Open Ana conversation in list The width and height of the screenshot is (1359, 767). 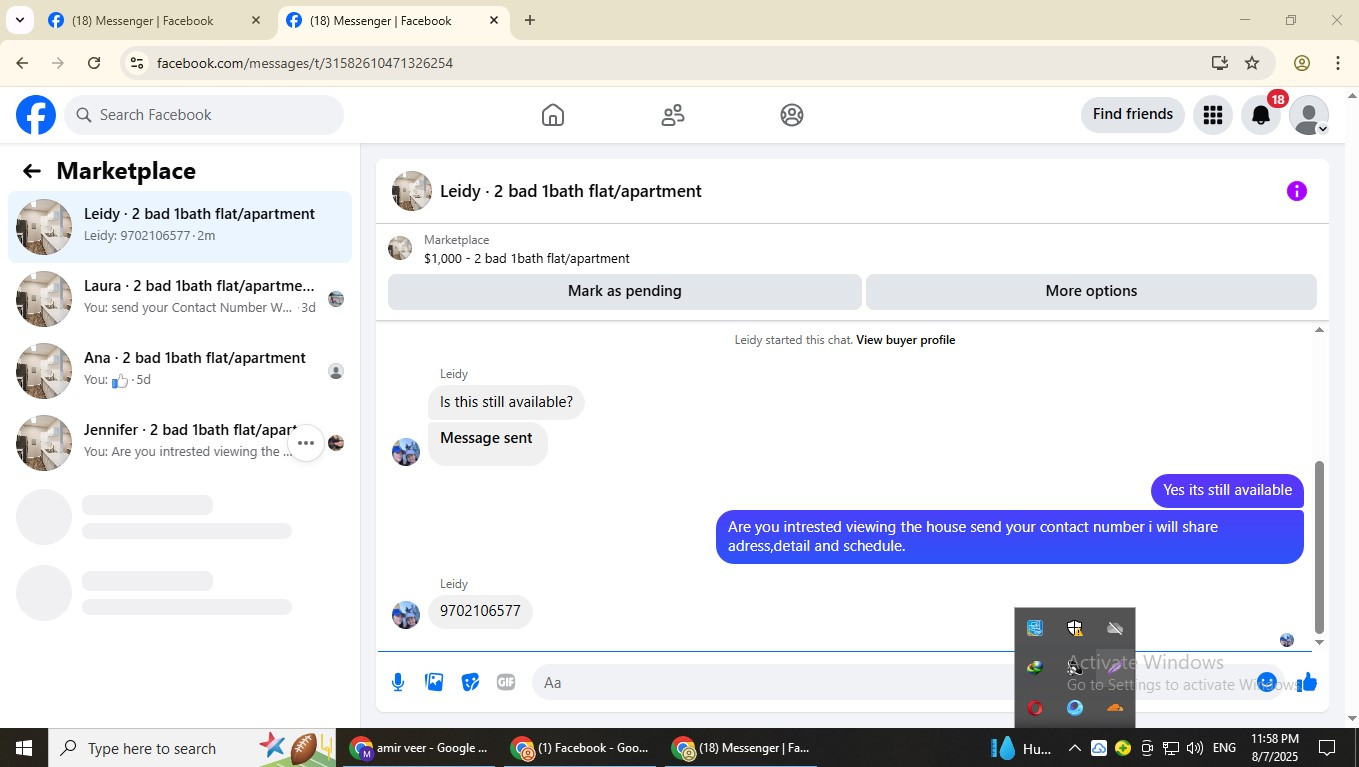pyautogui.click(x=180, y=371)
